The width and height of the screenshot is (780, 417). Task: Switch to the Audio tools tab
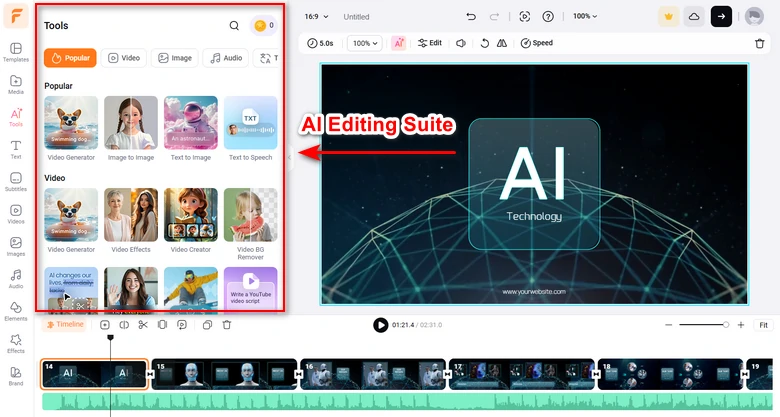pyautogui.click(x=226, y=58)
